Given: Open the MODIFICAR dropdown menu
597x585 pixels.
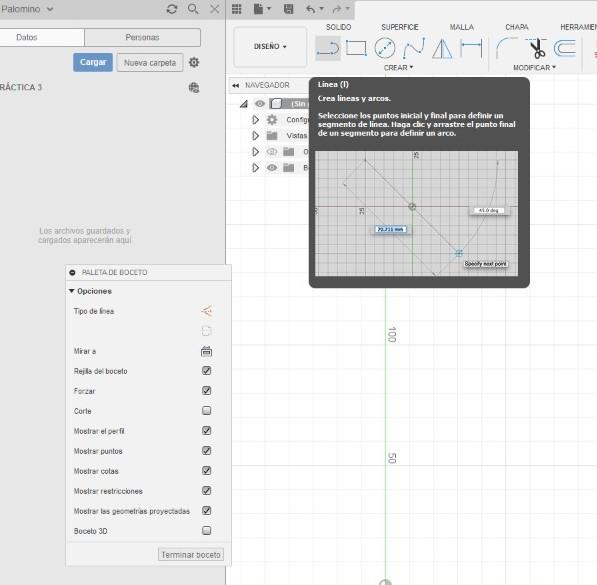Looking at the screenshot, I should tap(534, 68).
